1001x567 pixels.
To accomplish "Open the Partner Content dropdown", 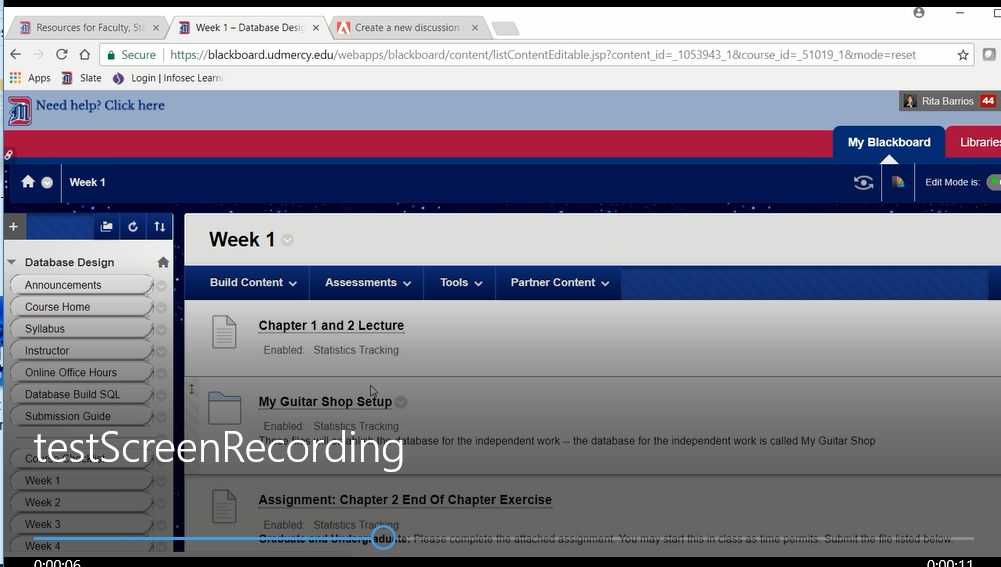I will [x=559, y=283].
